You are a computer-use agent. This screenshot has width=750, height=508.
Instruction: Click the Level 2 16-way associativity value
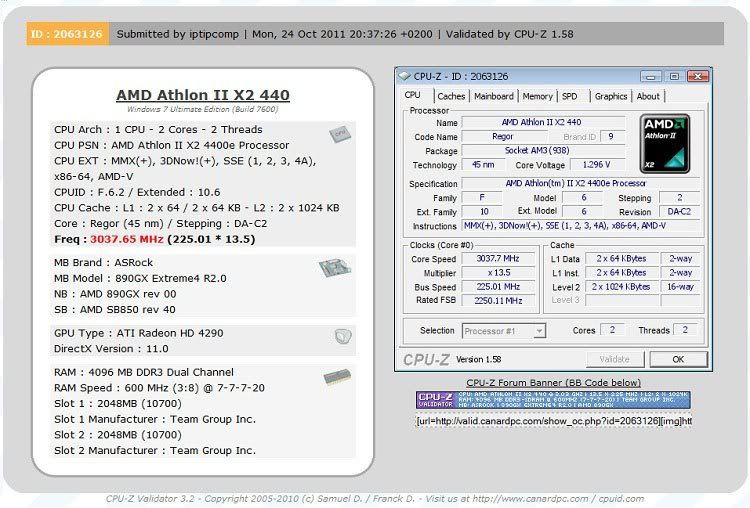pos(680,287)
